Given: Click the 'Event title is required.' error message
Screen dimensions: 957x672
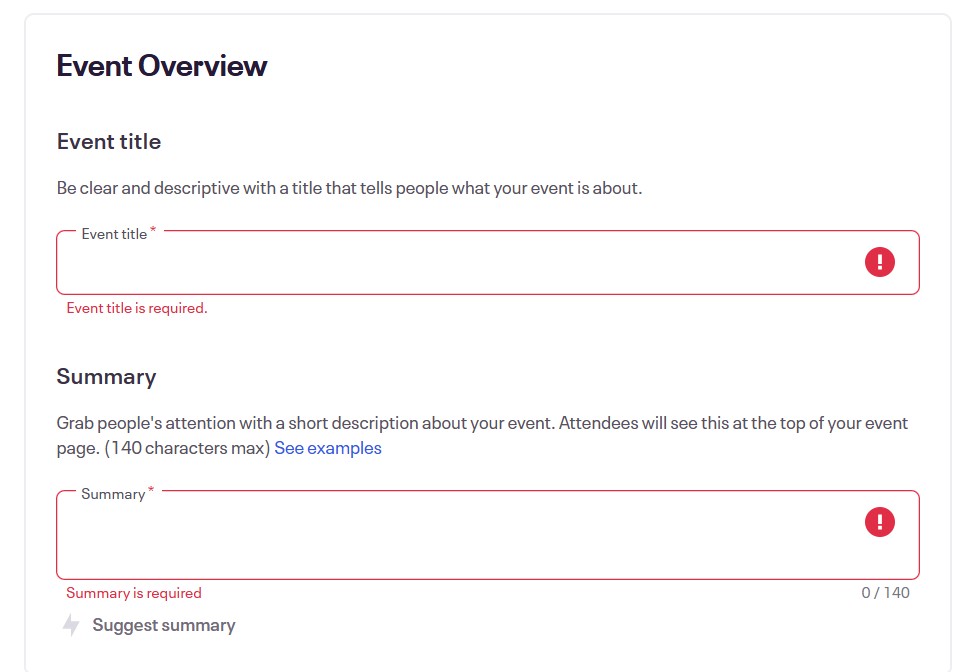Looking at the screenshot, I should click(x=137, y=308).
